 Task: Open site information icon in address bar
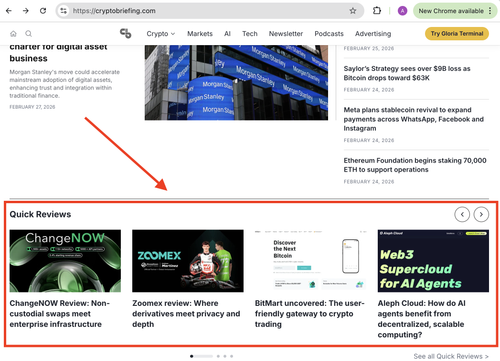click(63, 11)
